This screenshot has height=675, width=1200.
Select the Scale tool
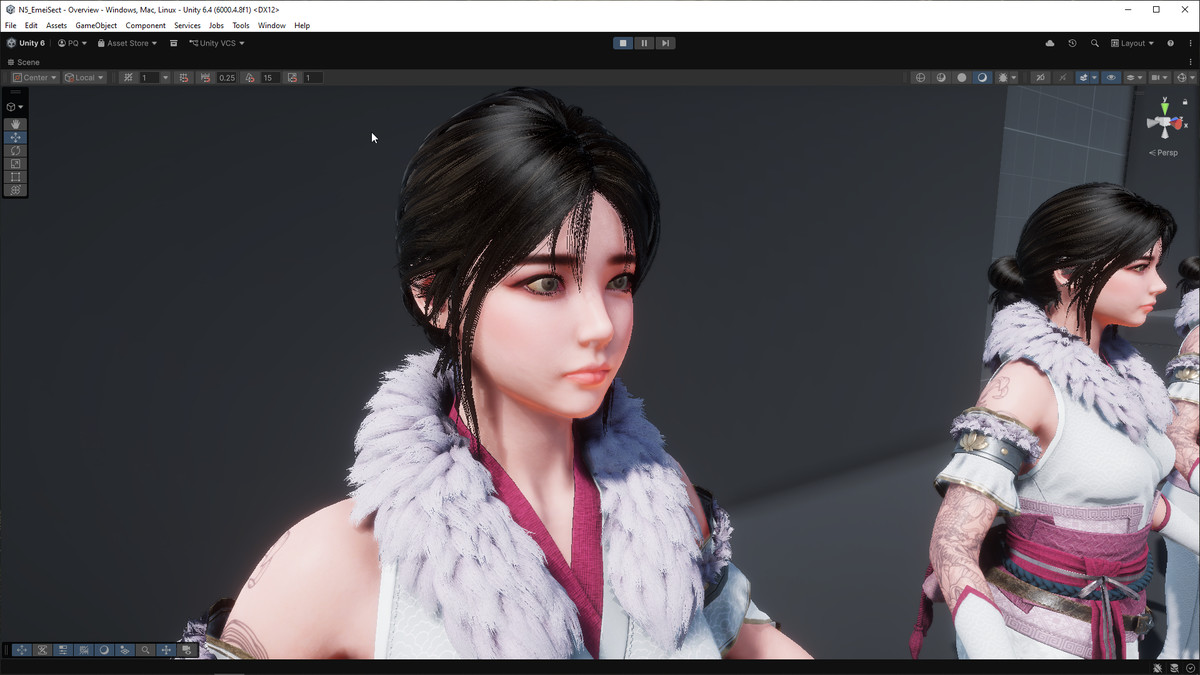(15, 163)
